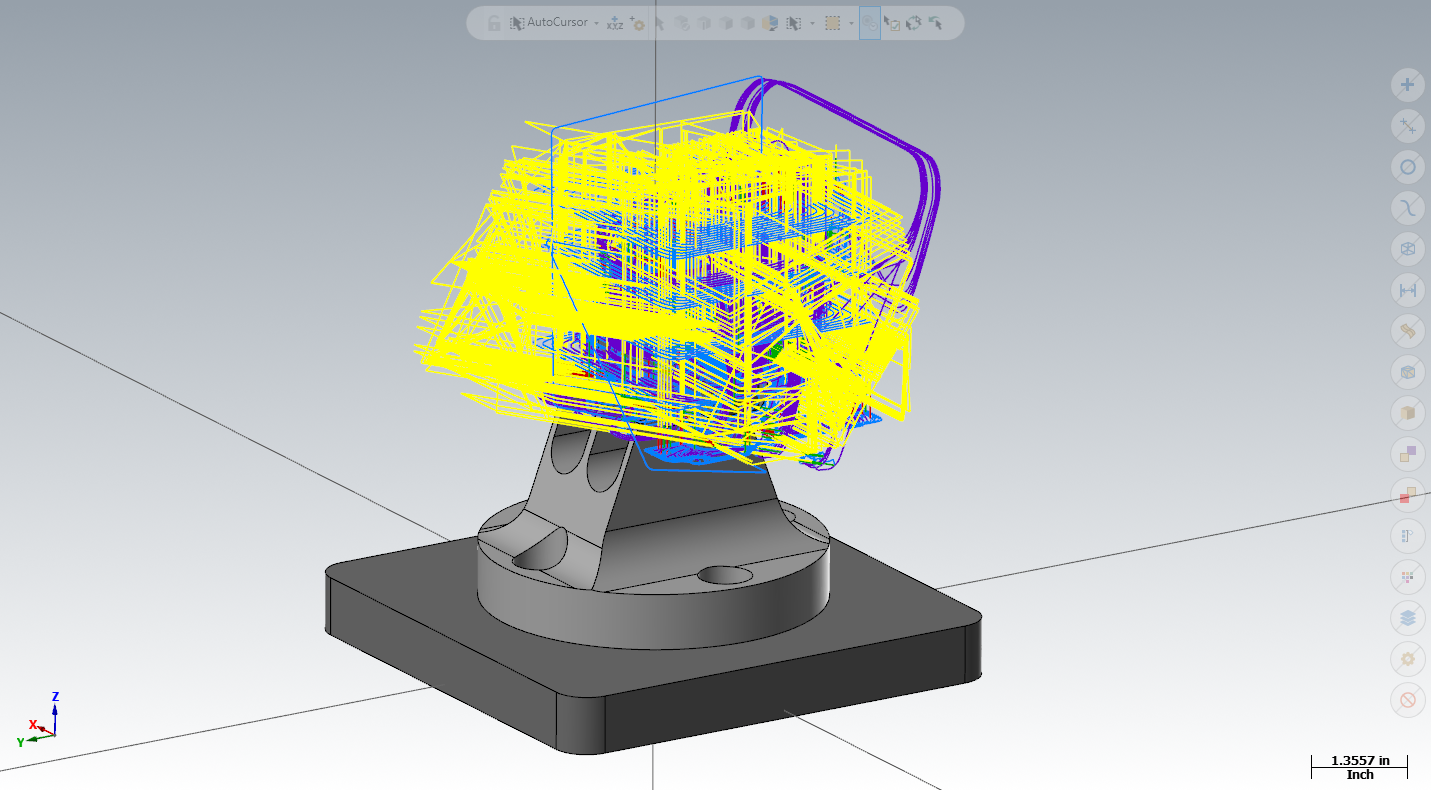Click the blue list bracket quick mask
Viewport: 1431px width, 790px height.
tap(1408, 536)
